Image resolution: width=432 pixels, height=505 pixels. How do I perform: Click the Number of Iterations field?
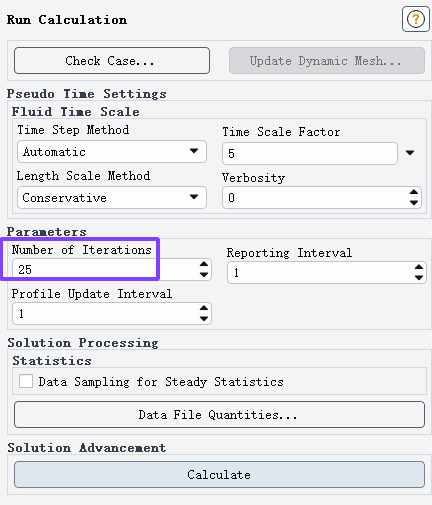coord(105,269)
